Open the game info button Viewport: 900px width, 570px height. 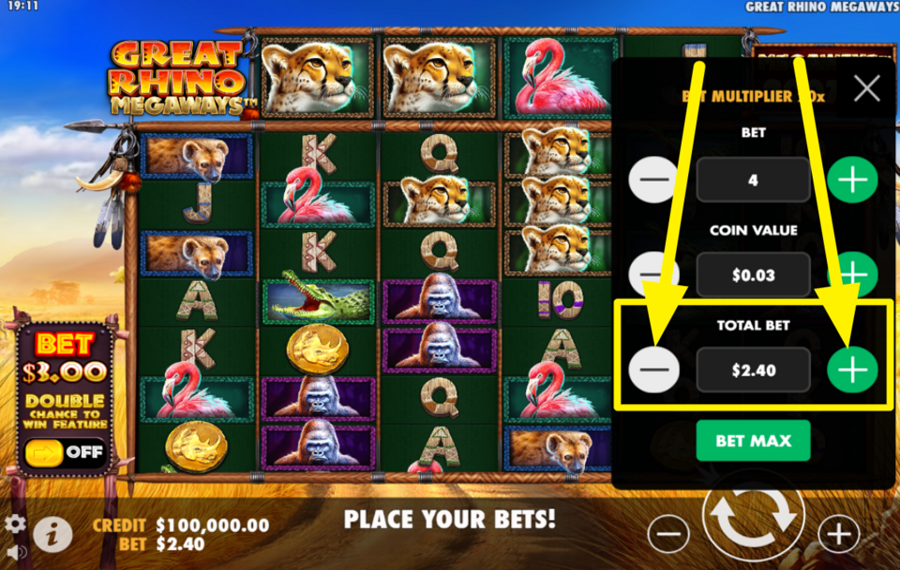pos(53,534)
